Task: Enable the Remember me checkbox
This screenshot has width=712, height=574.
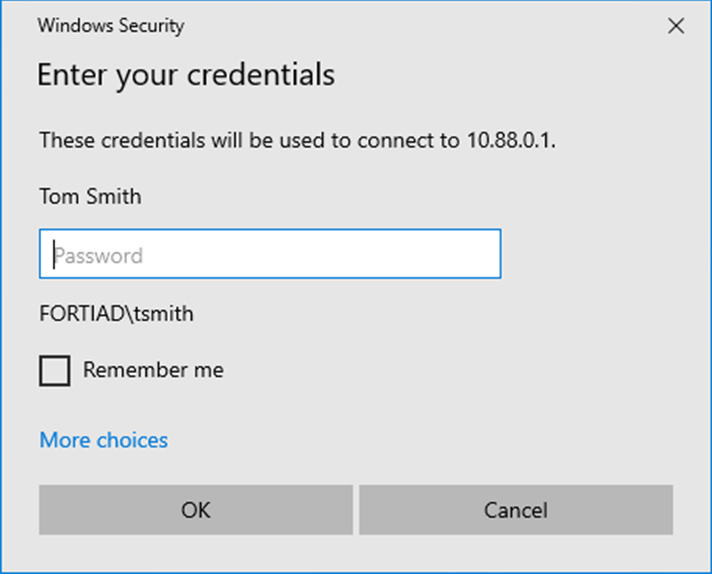Action: click(55, 371)
